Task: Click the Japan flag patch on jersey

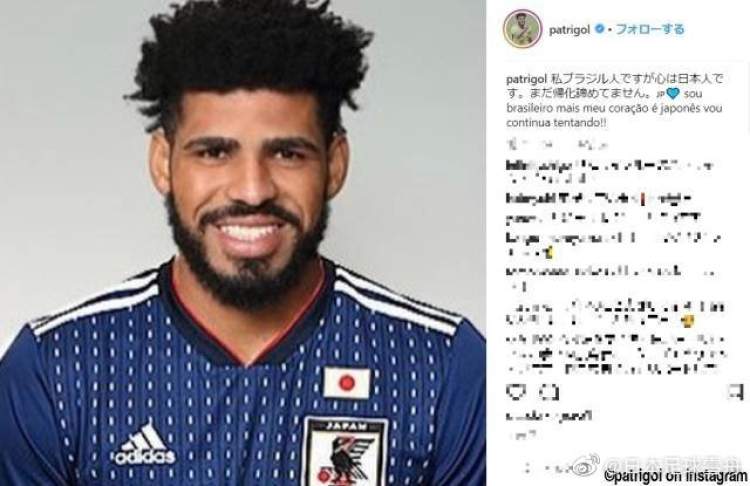Action: pyautogui.click(x=347, y=383)
